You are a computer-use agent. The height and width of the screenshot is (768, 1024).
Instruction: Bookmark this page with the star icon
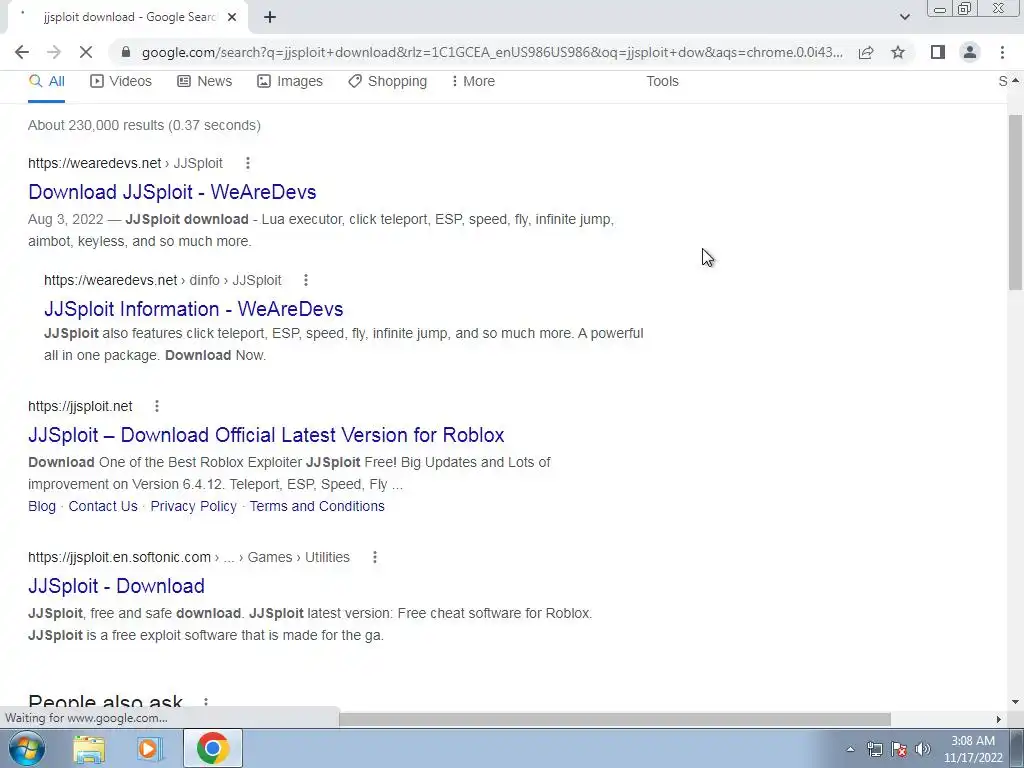898,52
